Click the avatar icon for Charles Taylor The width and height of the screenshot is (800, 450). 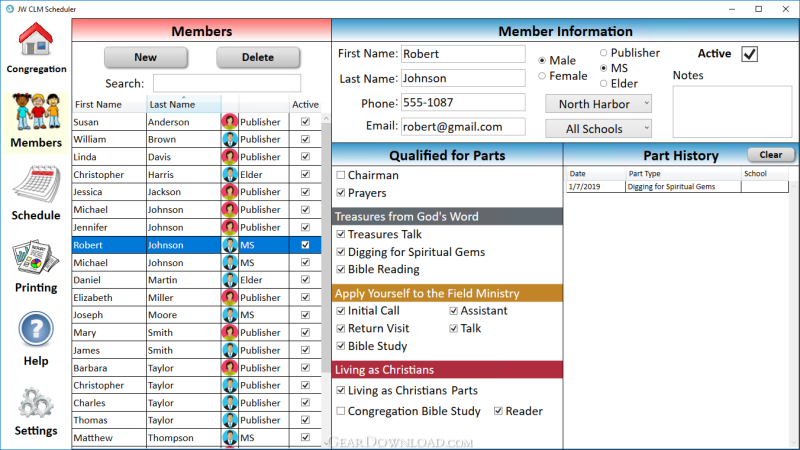click(x=230, y=403)
